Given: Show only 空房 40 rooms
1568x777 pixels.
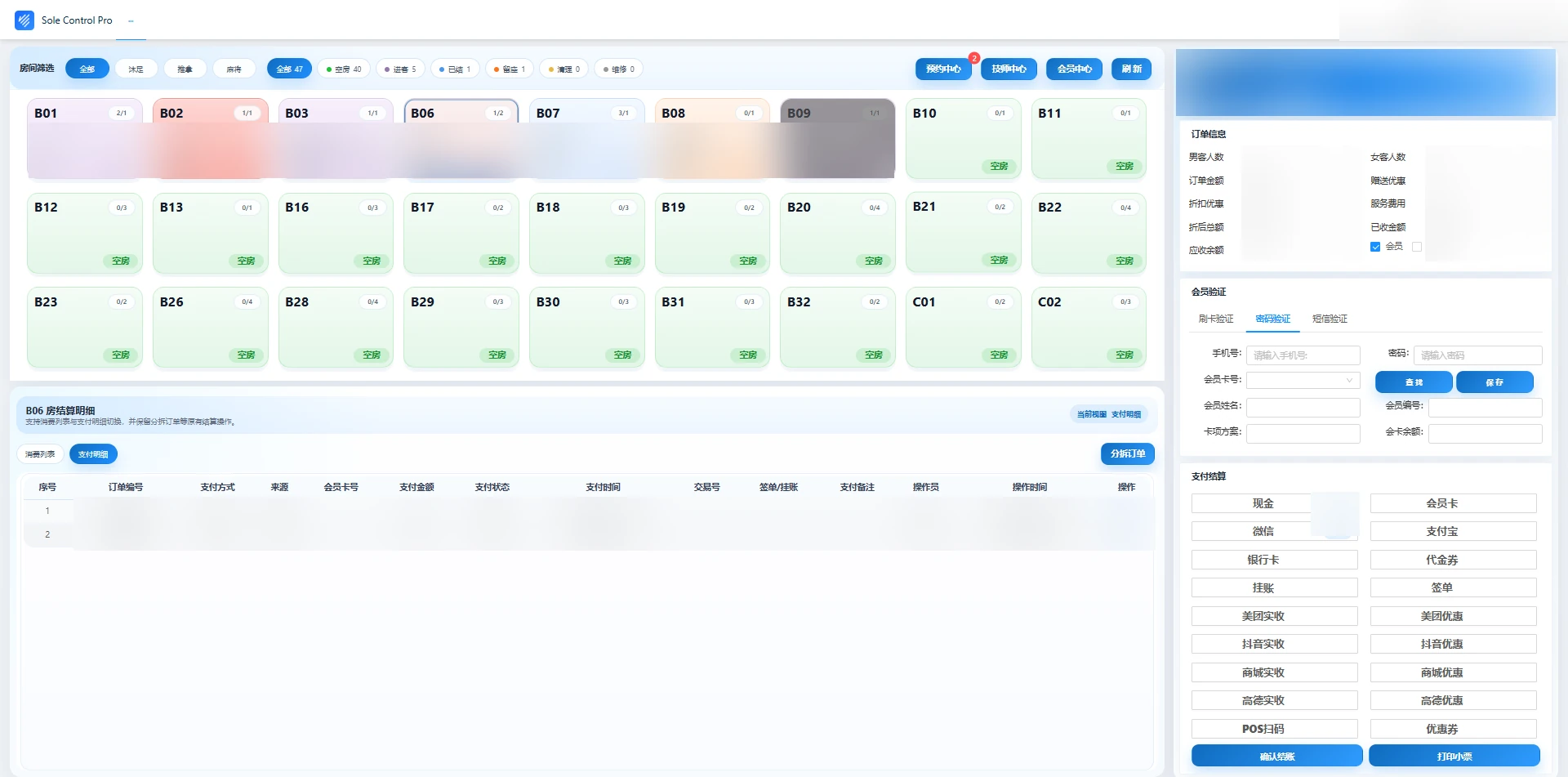Looking at the screenshot, I should pyautogui.click(x=344, y=69).
